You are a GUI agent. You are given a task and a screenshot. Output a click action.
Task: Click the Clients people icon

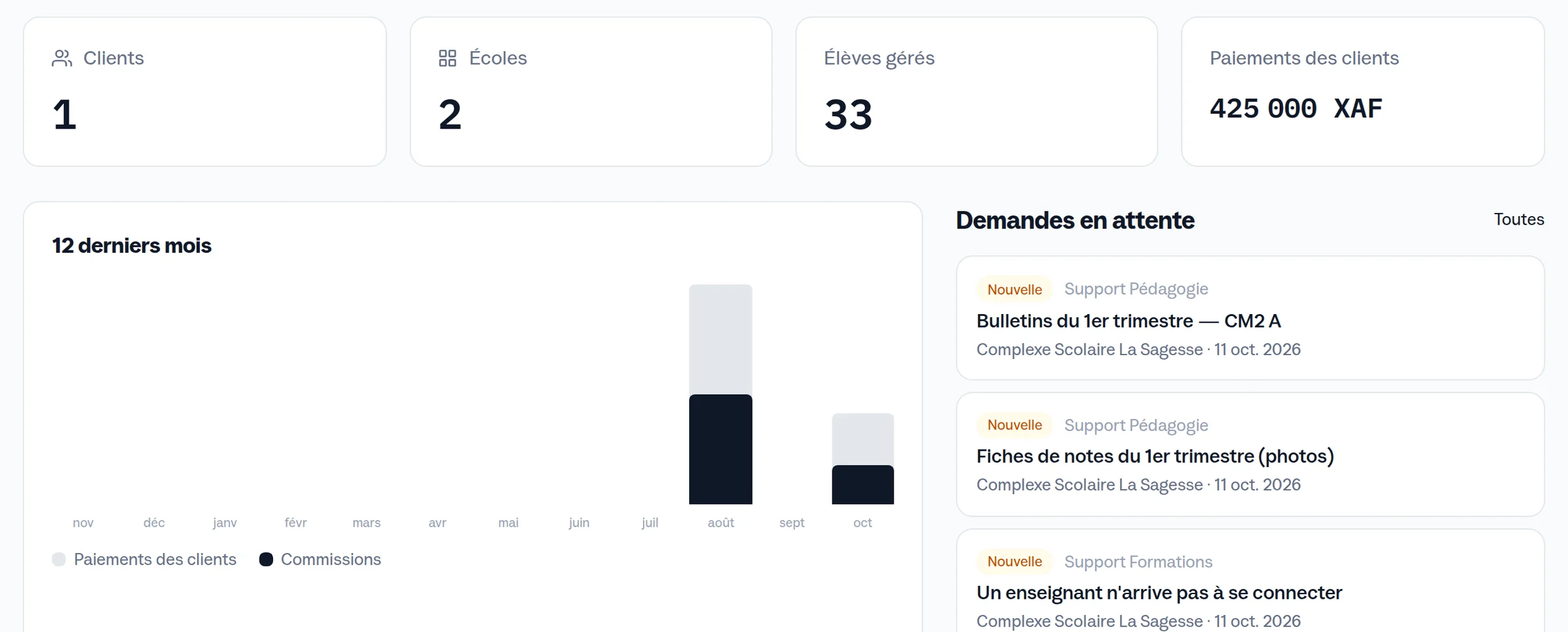(62, 58)
